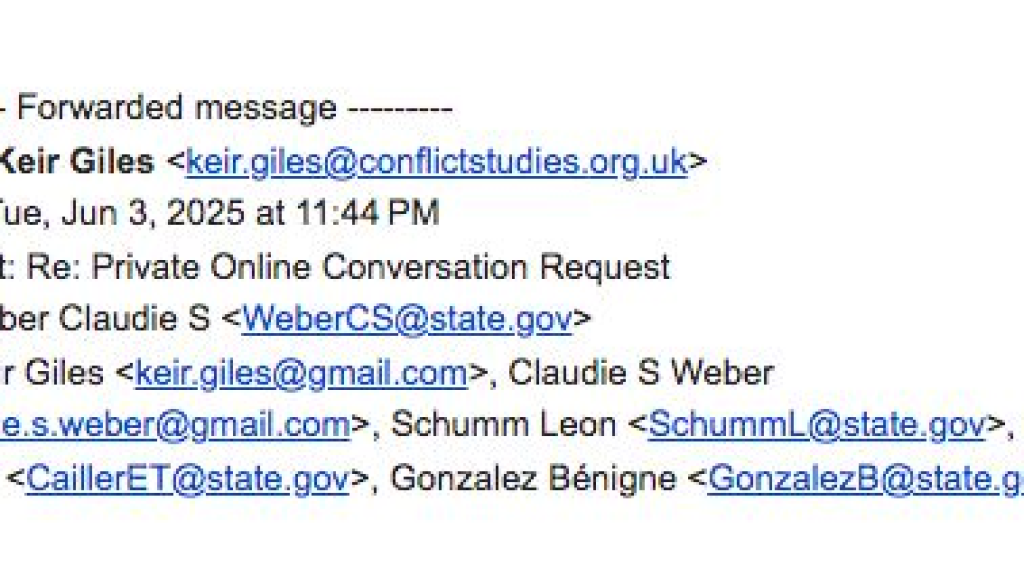Screen dimensions: 1024x585
Task: Click the dashes after Forwarded message
Action: click(399, 108)
